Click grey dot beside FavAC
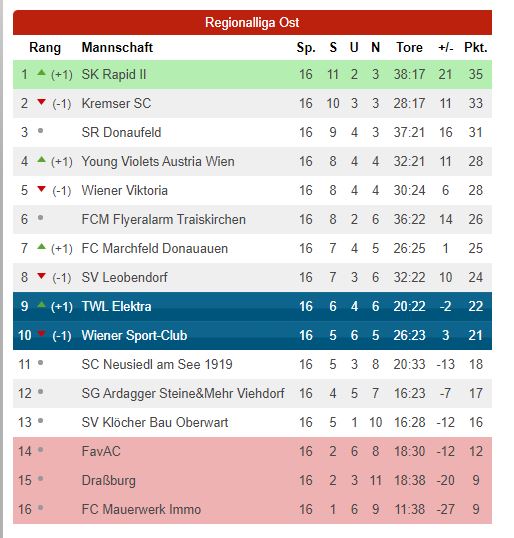 click(40, 449)
